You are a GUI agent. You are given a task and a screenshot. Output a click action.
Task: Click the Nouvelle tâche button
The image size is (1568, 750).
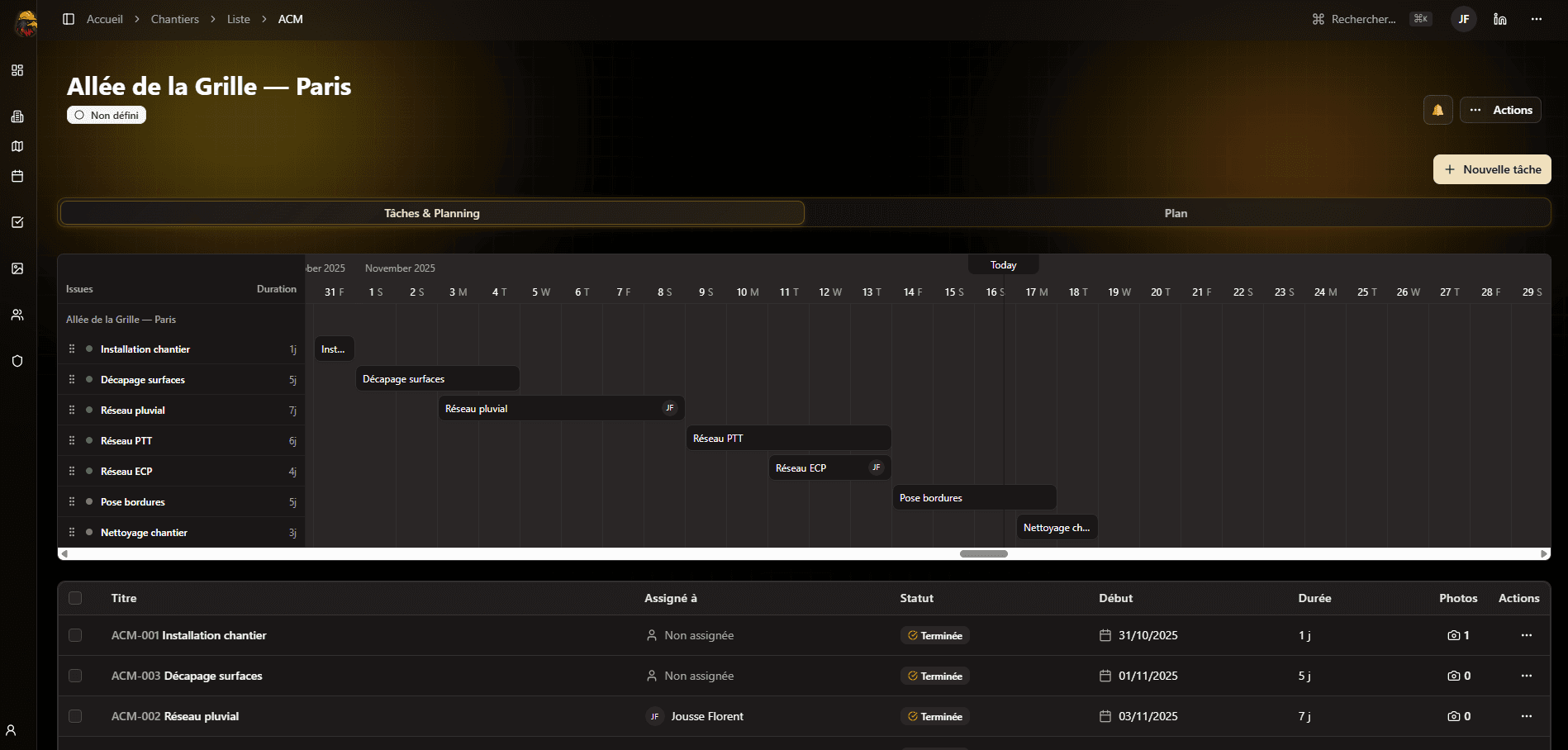[x=1491, y=169]
